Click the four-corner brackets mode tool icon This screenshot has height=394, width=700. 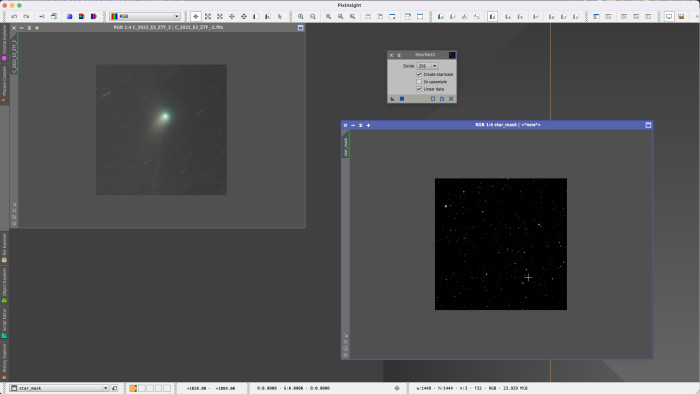[x=208, y=17]
